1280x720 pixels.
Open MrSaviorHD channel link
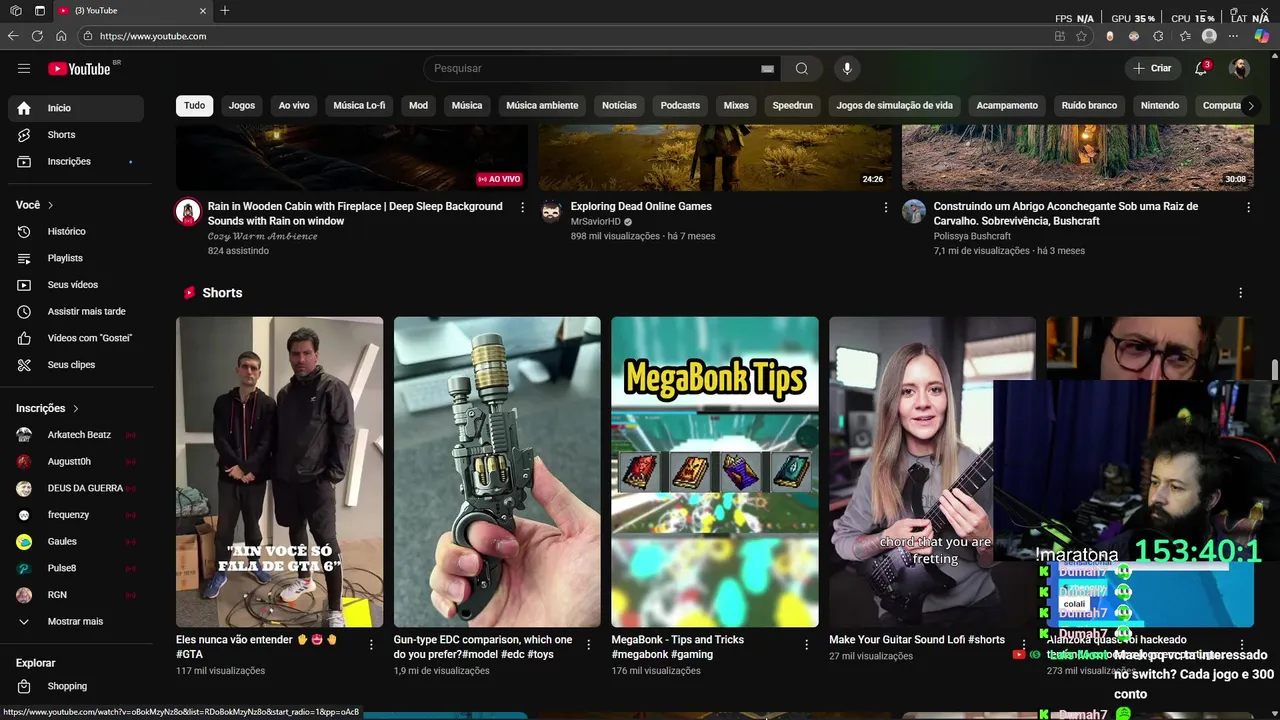[595, 222]
